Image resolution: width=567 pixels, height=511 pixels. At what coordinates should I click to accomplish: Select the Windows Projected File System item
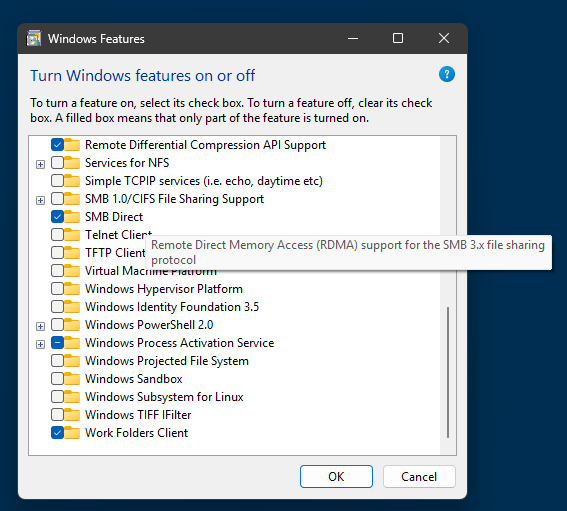[167, 361]
